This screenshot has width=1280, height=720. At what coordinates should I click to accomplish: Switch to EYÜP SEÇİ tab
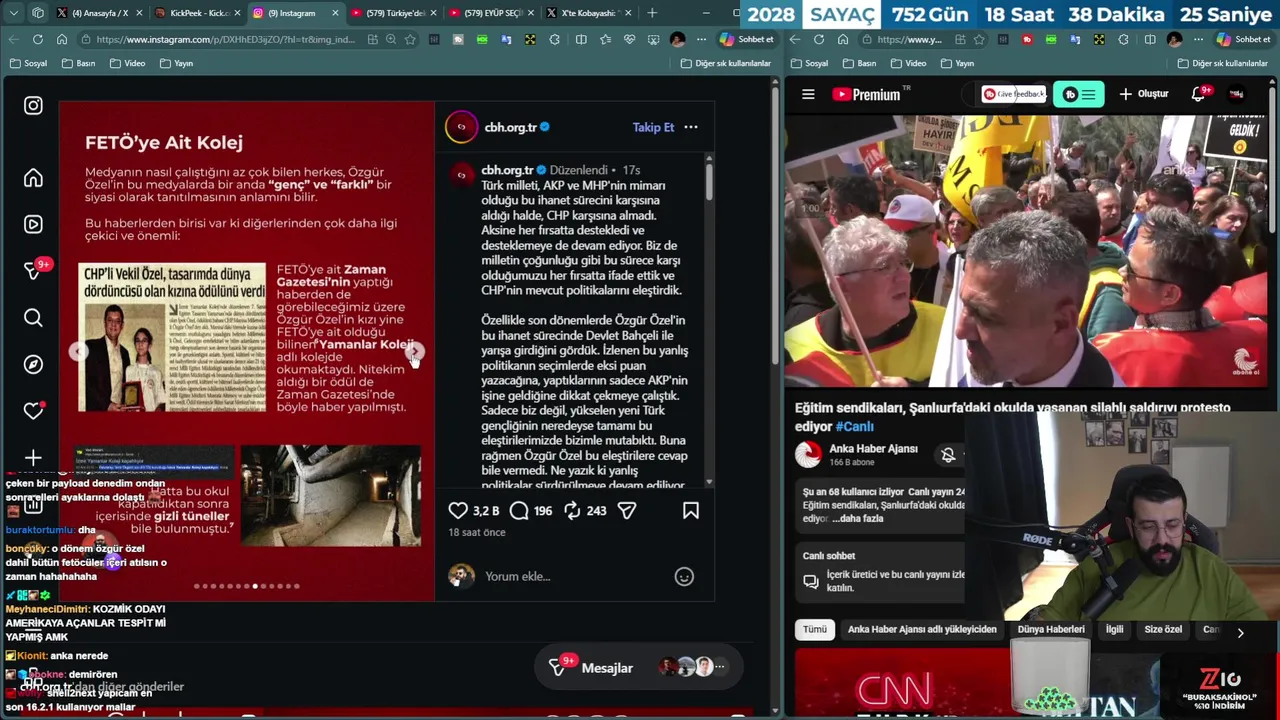click(x=490, y=13)
